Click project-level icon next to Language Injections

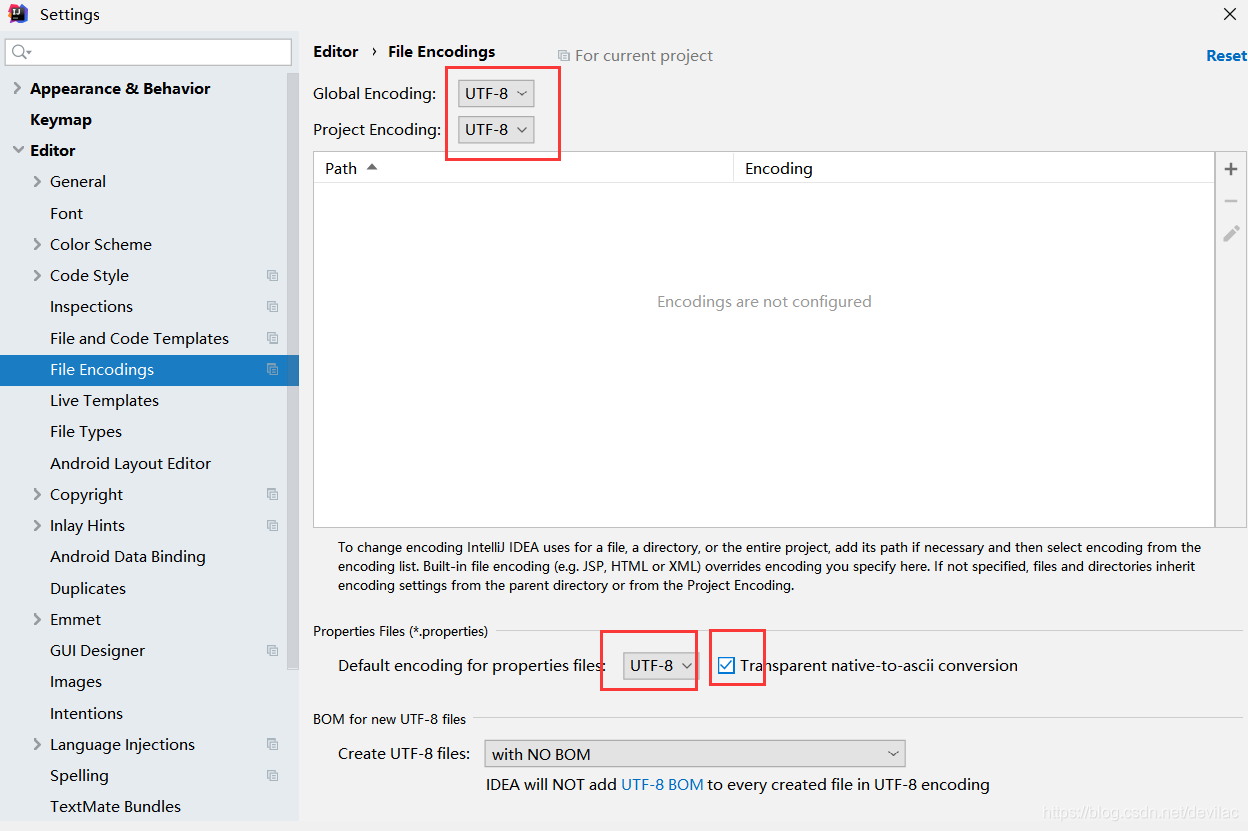click(272, 744)
